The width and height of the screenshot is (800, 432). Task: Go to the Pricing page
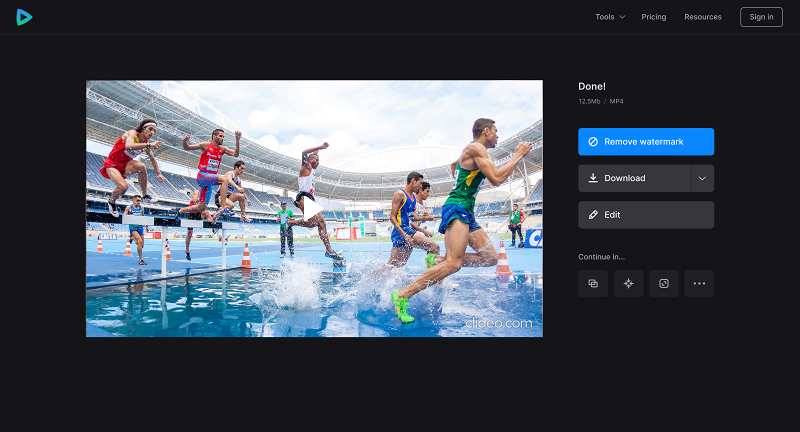pyautogui.click(x=654, y=17)
